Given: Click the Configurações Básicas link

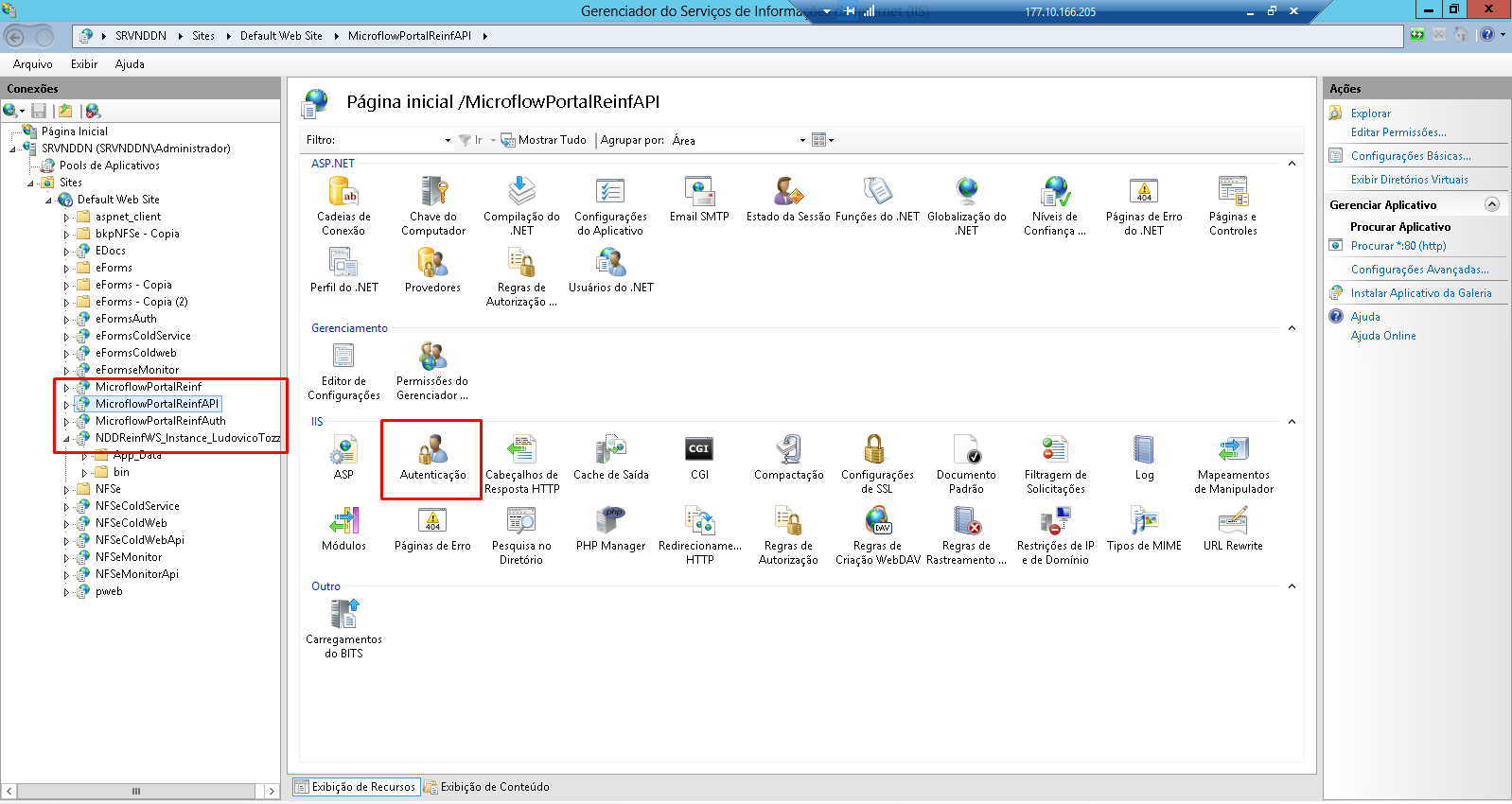Looking at the screenshot, I should pyautogui.click(x=1410, y=156).
